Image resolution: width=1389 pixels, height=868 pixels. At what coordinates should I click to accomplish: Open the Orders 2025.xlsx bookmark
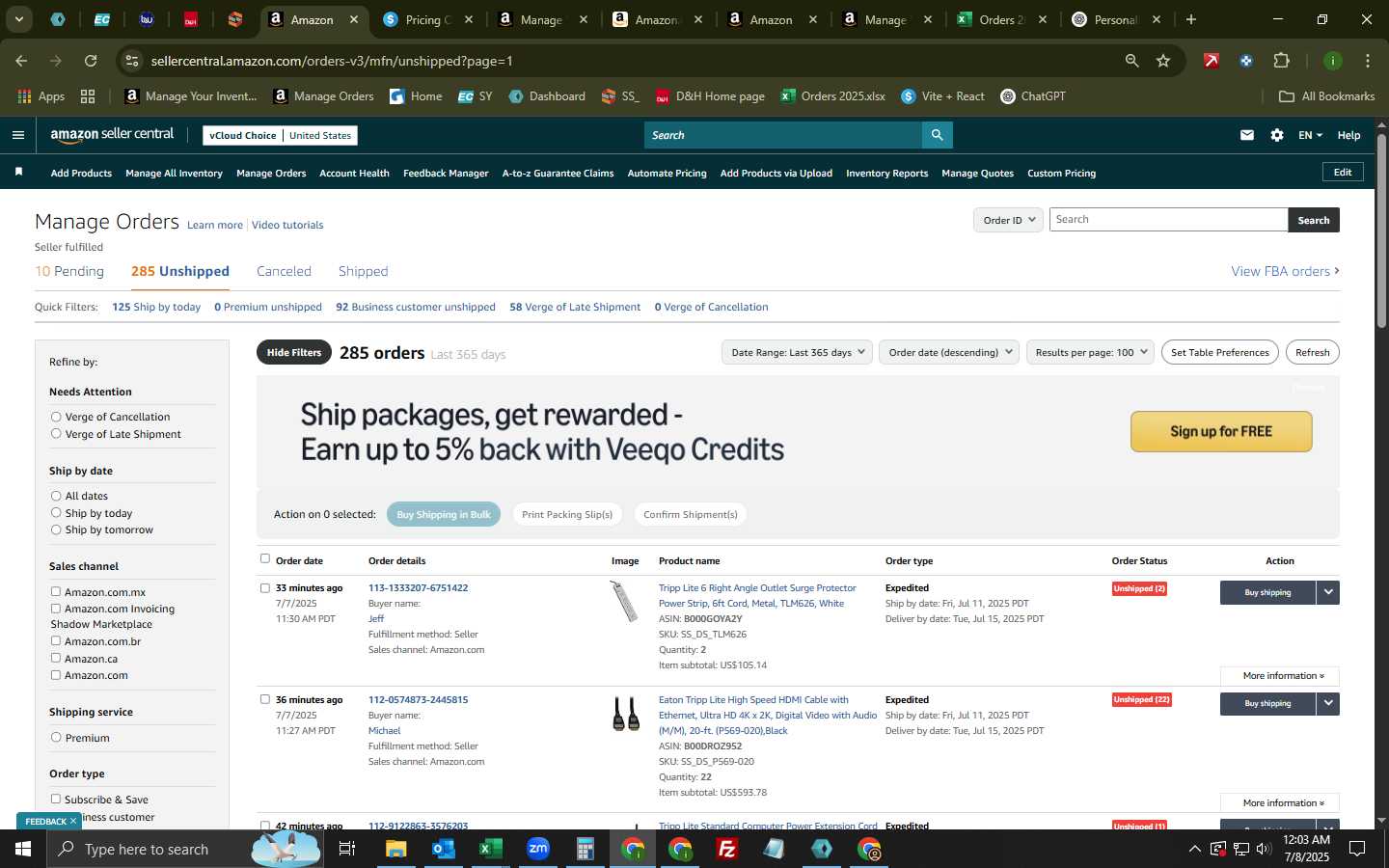coord(832,96)
